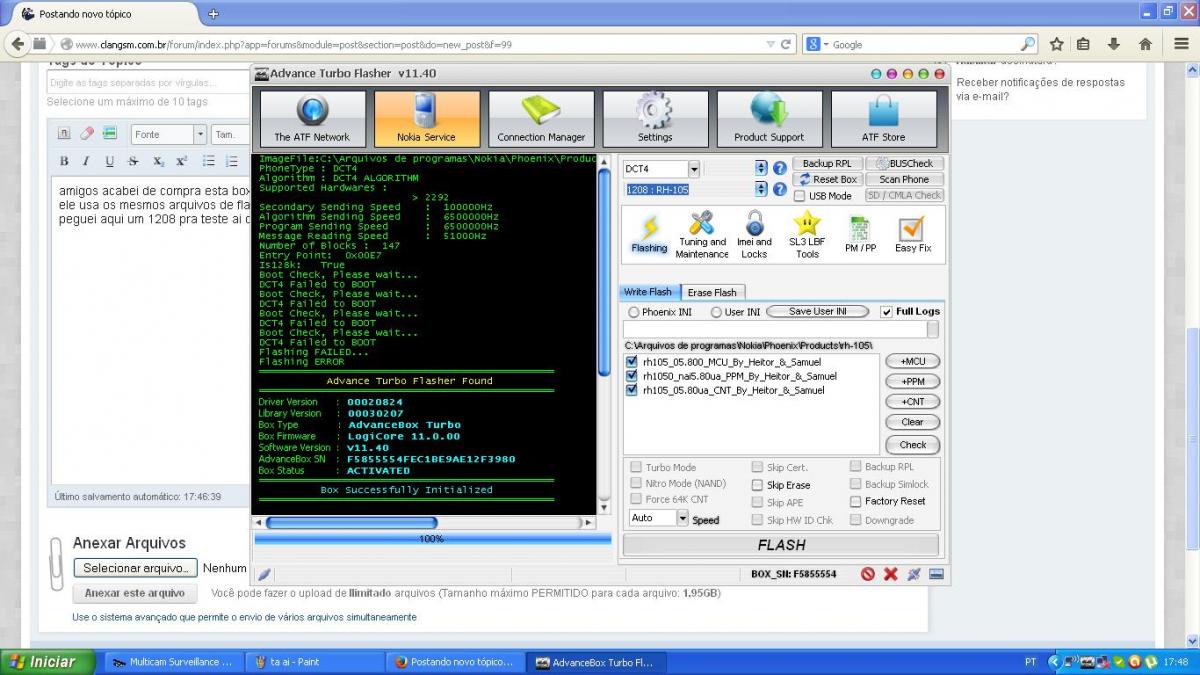The width and height of the screenshot is (1200, 675).
Task: Click the blue window icon in flasher status bar
Action: coord(936,574)
